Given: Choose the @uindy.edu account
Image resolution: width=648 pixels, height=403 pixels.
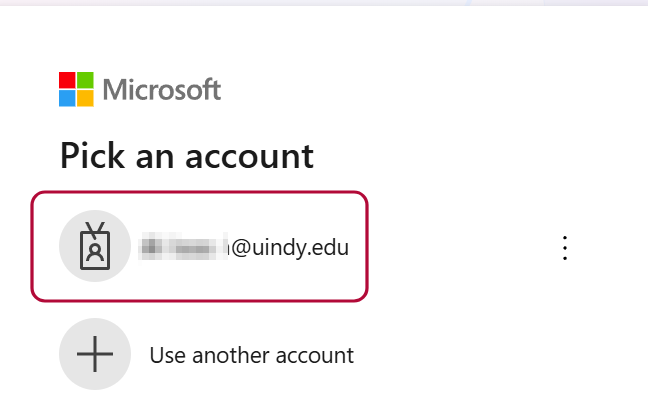Looking at the screenshot, I should 199,246.
